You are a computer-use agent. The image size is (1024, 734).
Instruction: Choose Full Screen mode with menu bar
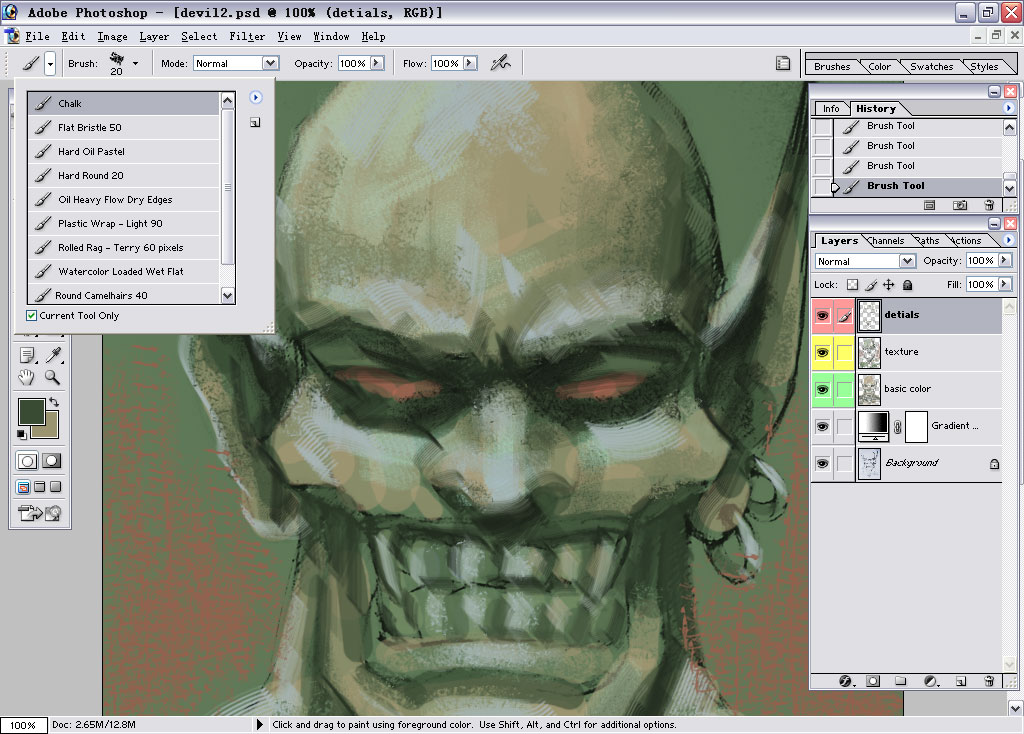click(39, 487)
